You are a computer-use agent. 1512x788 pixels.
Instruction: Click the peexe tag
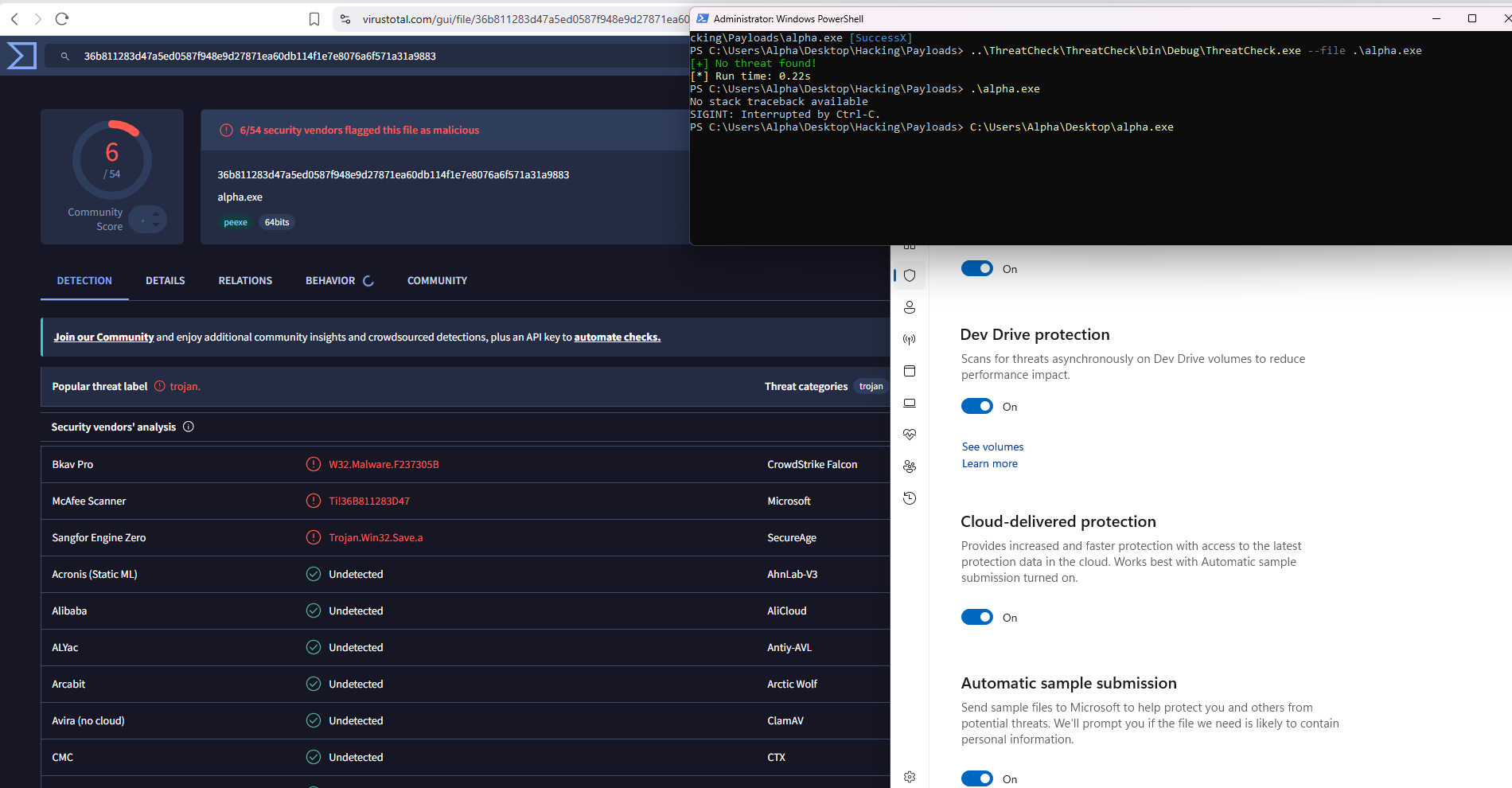point(236,222)
